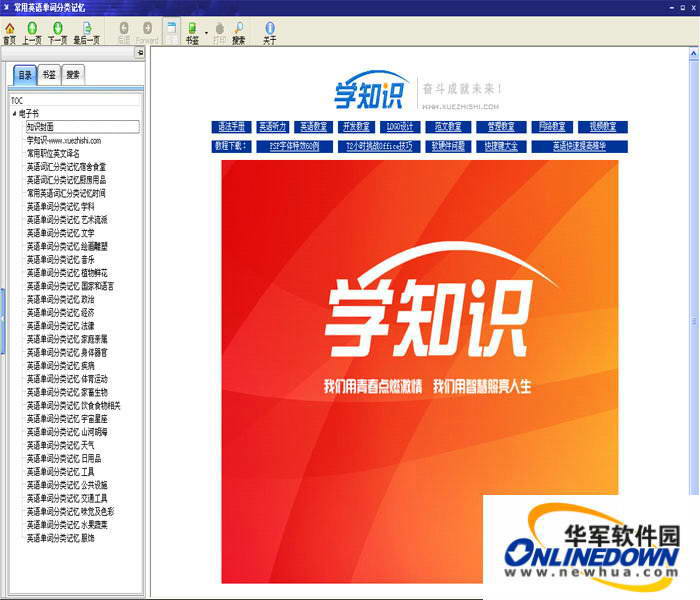Open 常用英语词汇分类记忆时间 entry
This screenshot has height=600, width=700.
(x=66, y=193)
